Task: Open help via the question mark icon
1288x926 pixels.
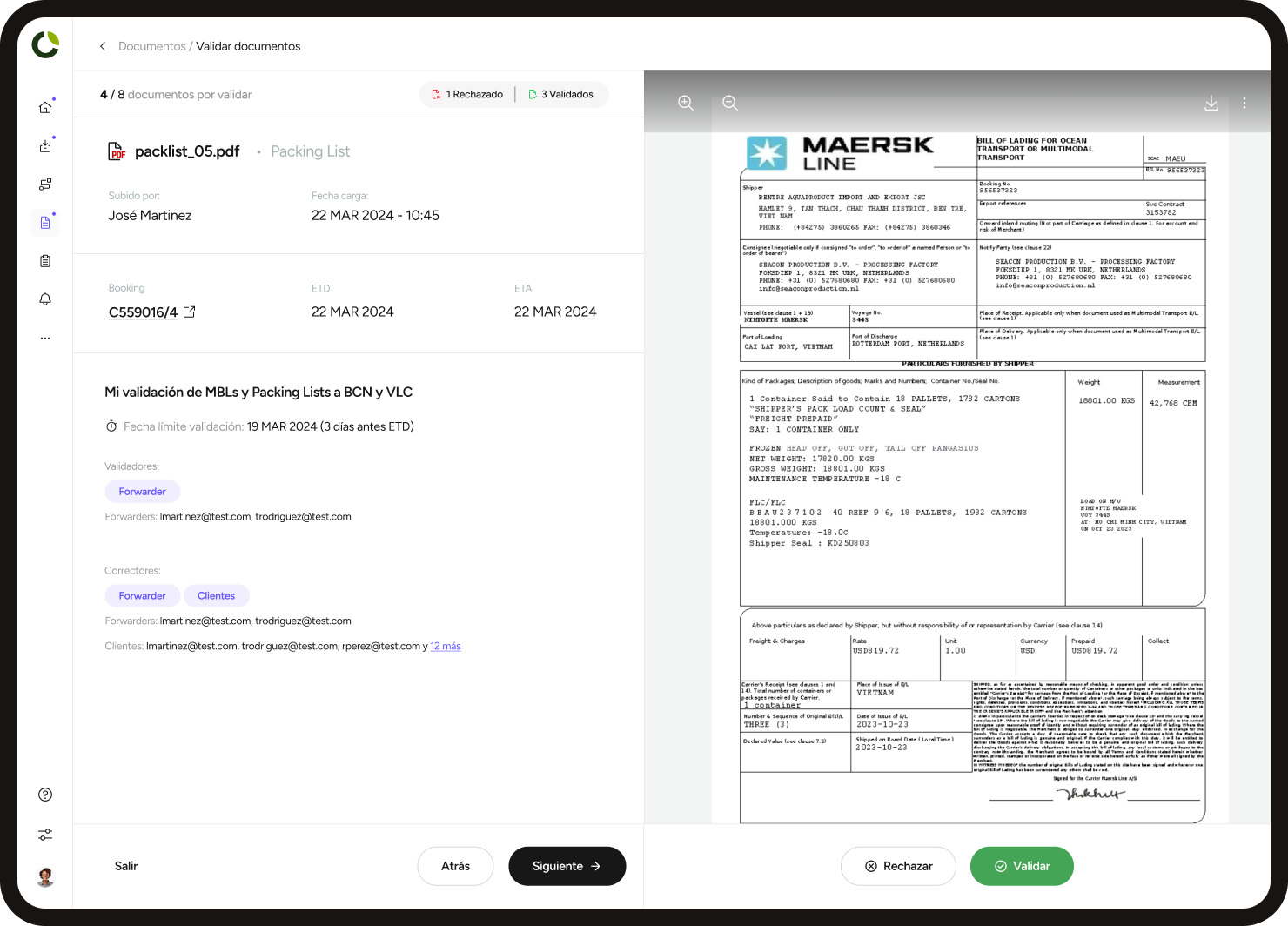Action: (45, 795)
